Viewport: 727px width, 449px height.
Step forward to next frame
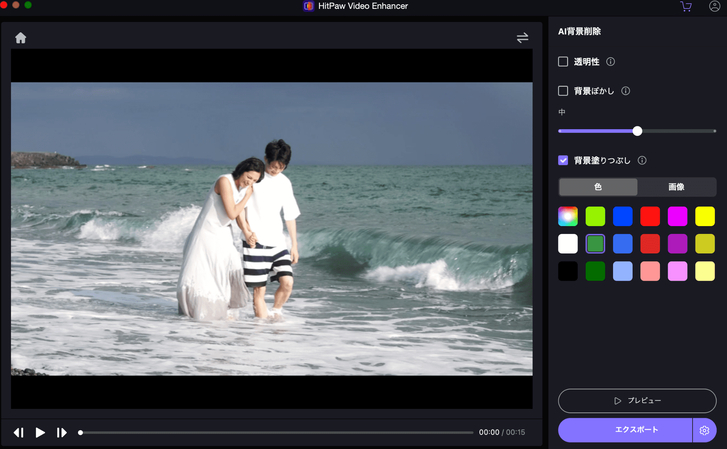click(x=62, y=432)
